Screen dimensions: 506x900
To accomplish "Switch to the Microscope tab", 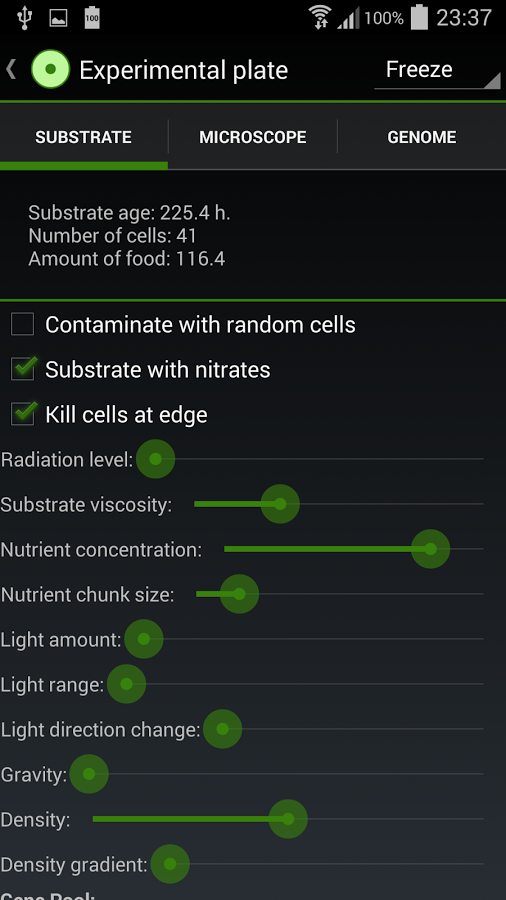I will [x=252, y=137].
